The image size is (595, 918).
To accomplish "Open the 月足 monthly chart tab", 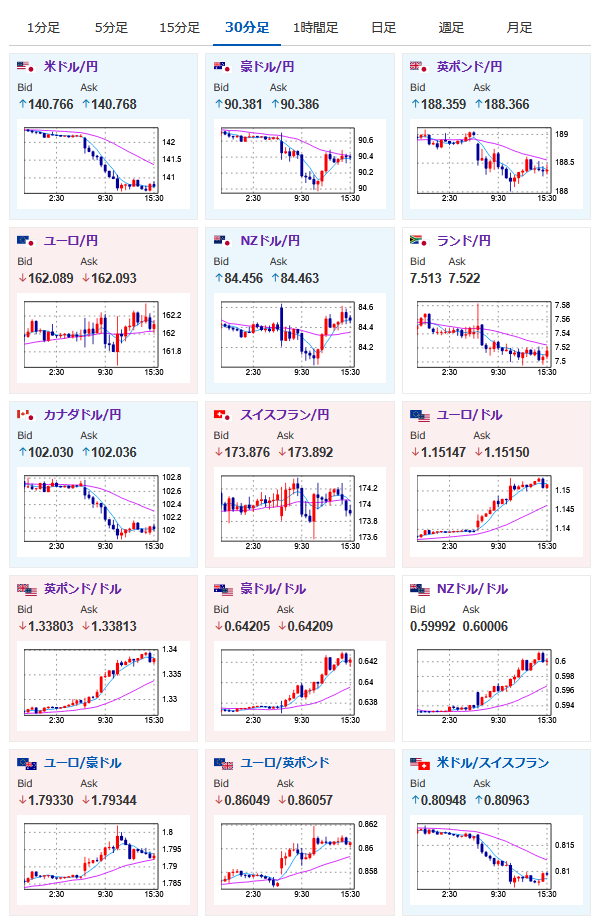I will [519, 28].
